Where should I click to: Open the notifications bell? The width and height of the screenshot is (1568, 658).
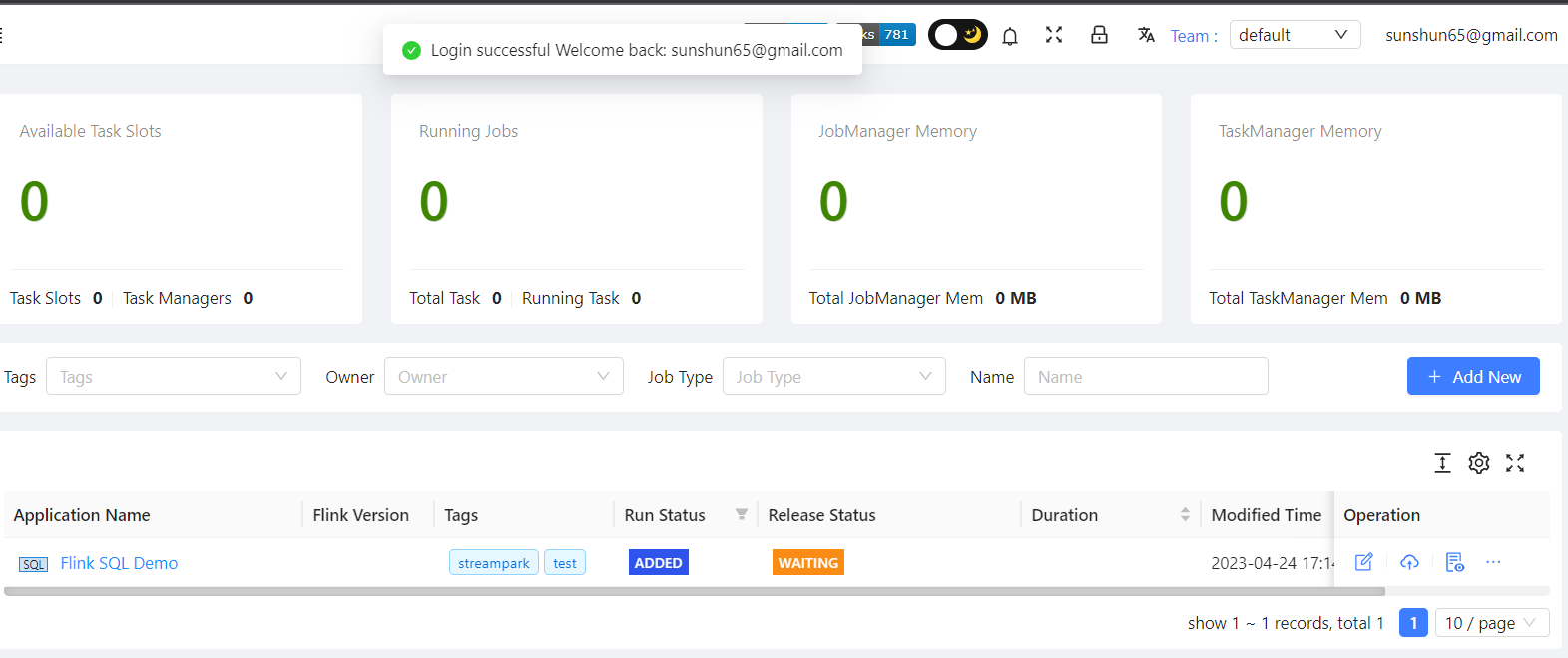coord(1010,36)
